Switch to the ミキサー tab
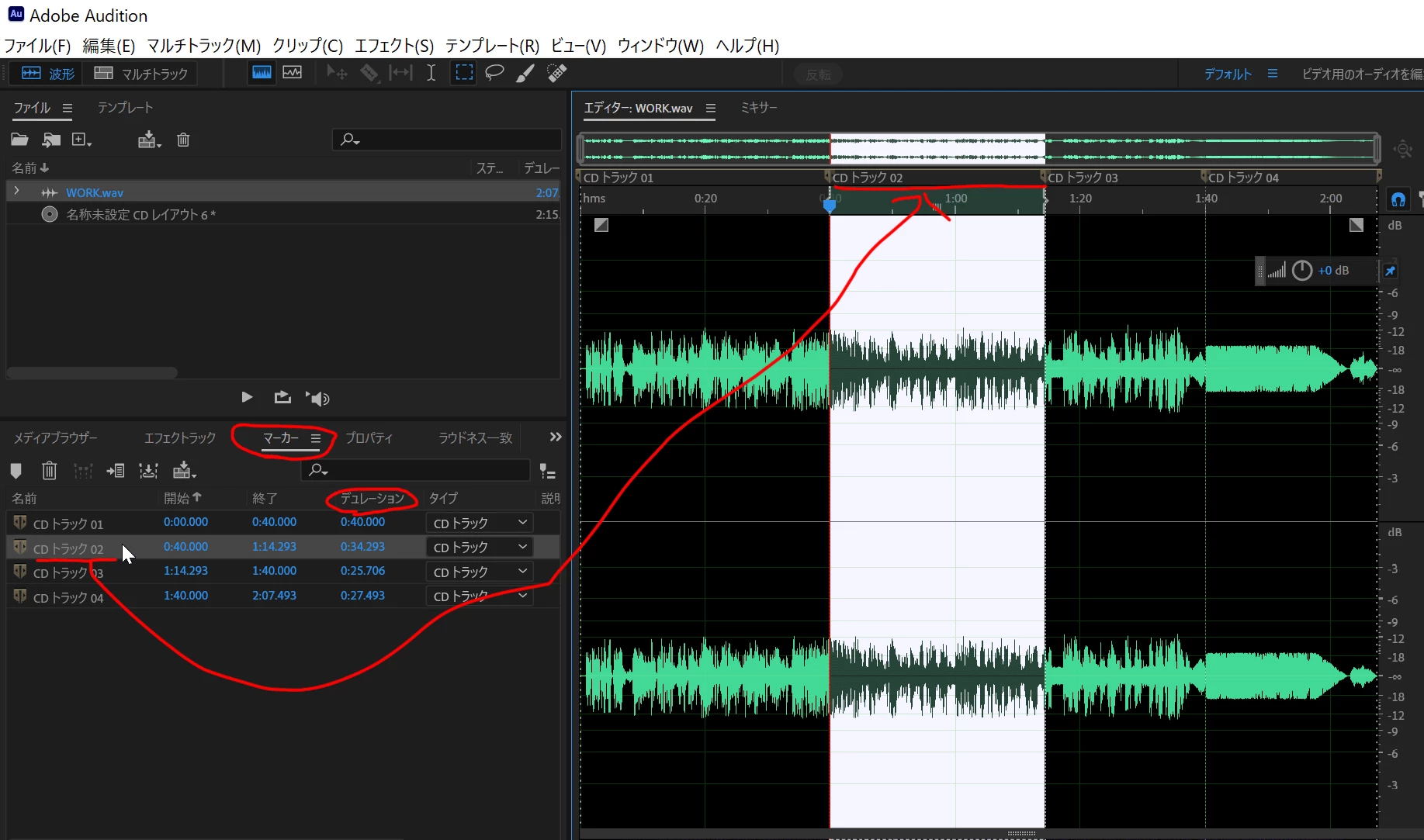 (759, 108)
